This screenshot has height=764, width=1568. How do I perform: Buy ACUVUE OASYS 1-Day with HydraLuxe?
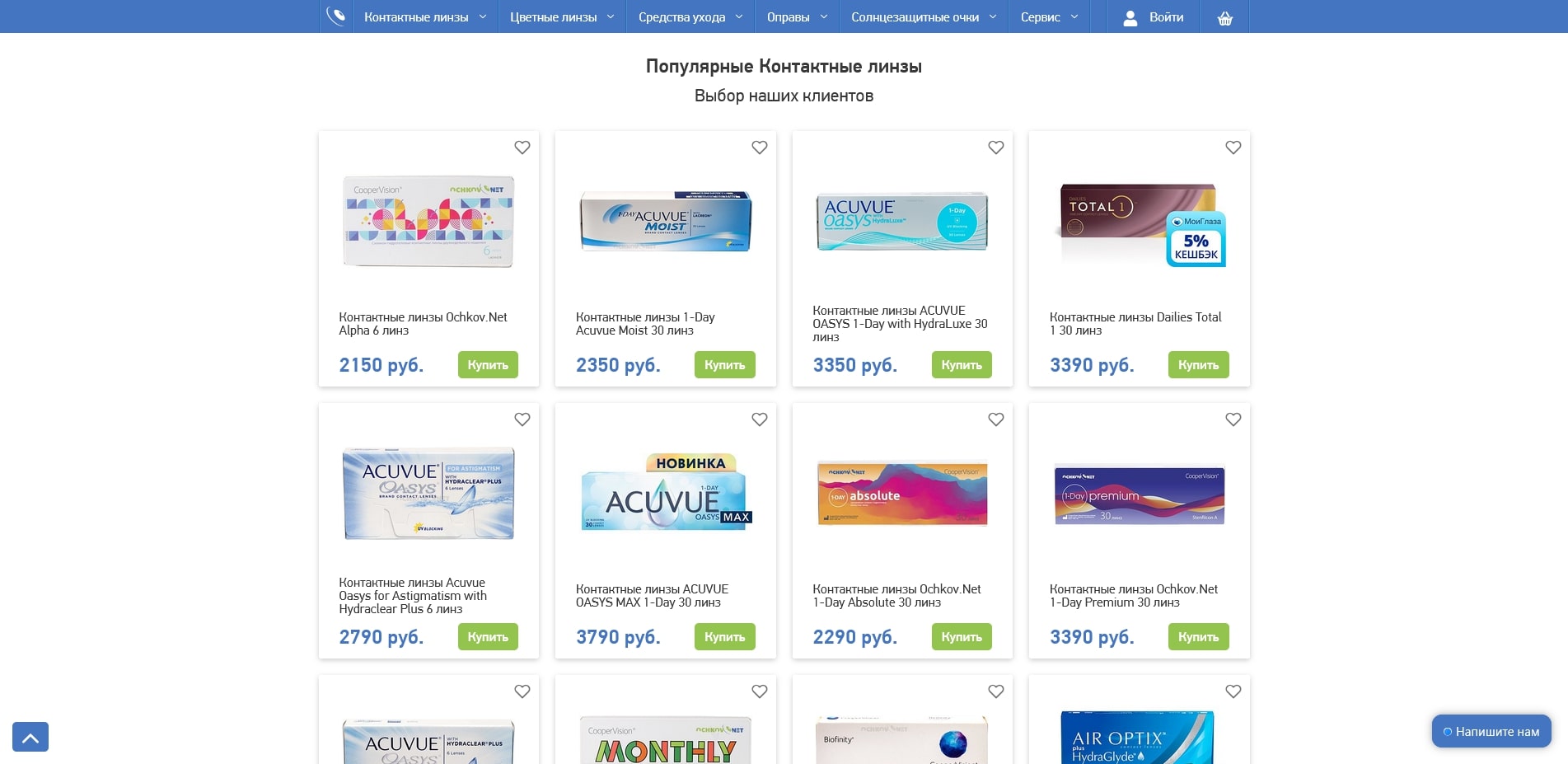click(962, 365)
